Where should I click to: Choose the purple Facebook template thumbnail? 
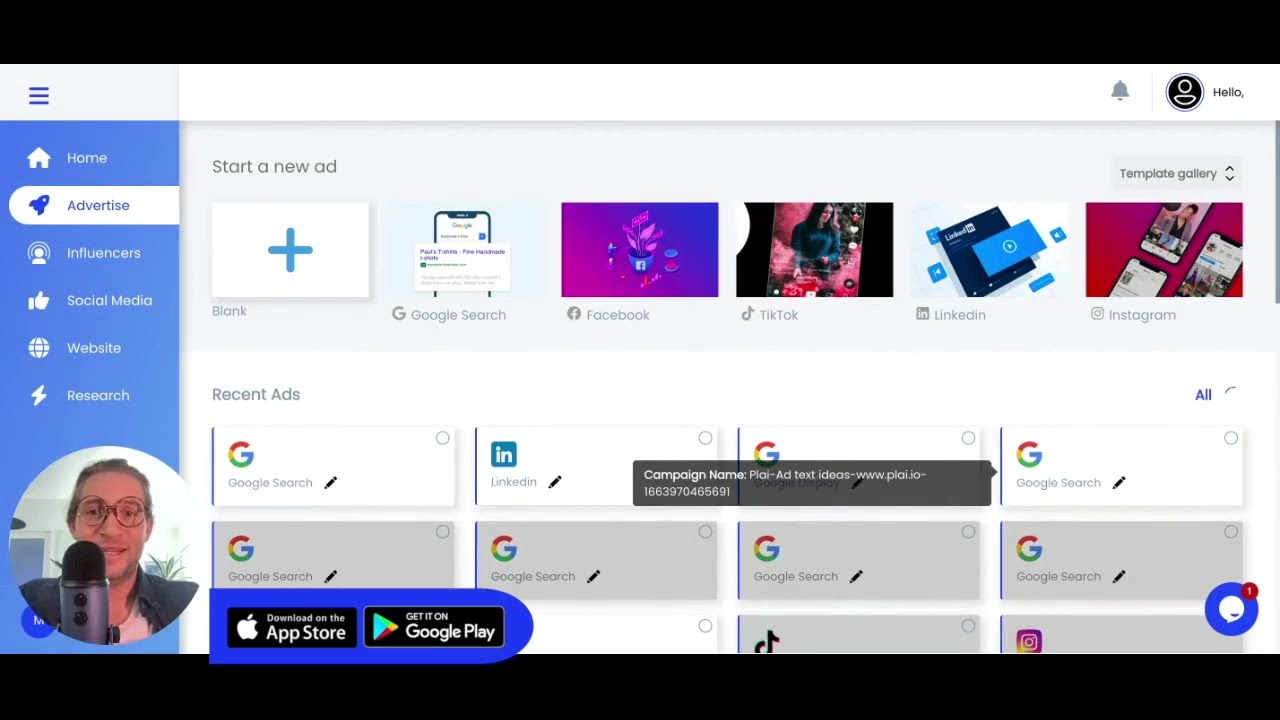coord(640,250)
